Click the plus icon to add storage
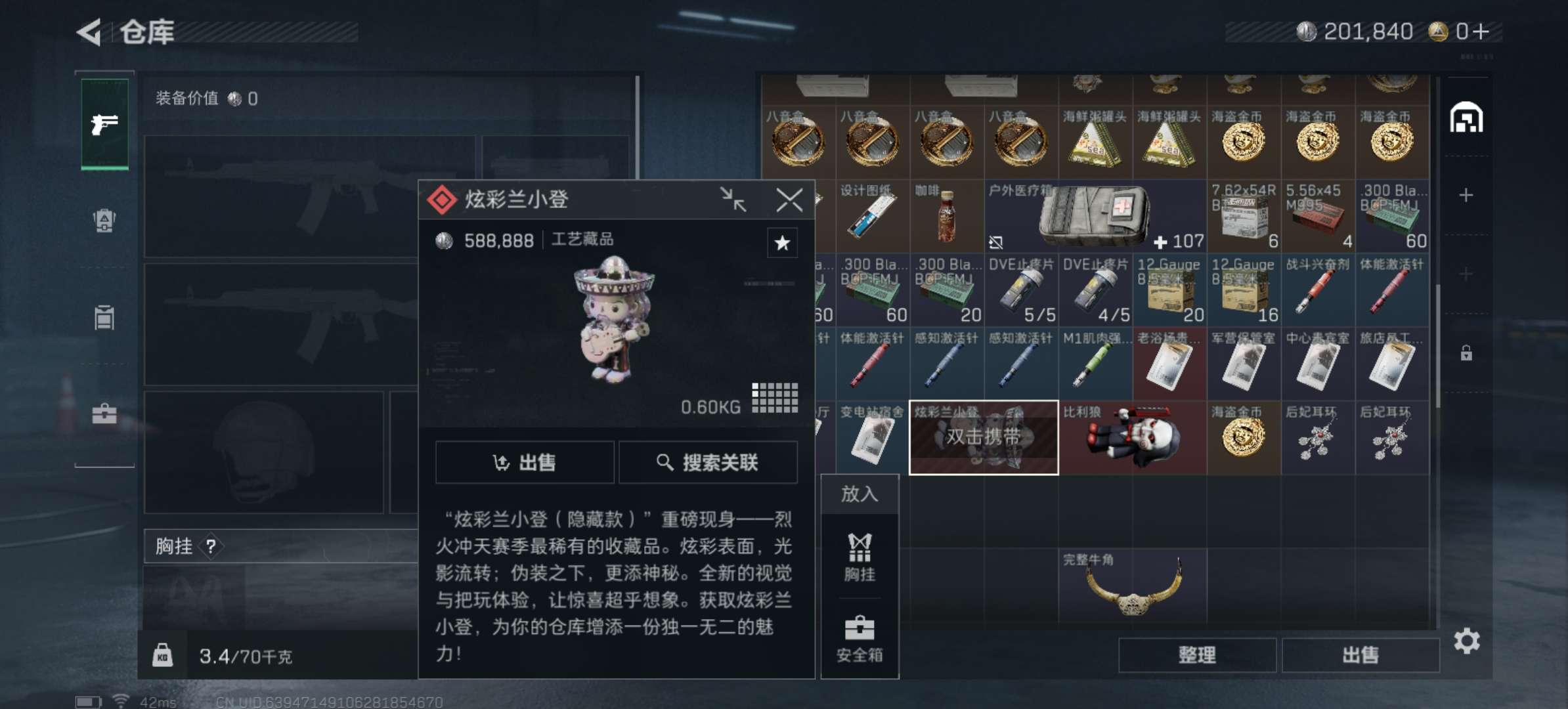1568x709 pixels. click(1466, 195)
